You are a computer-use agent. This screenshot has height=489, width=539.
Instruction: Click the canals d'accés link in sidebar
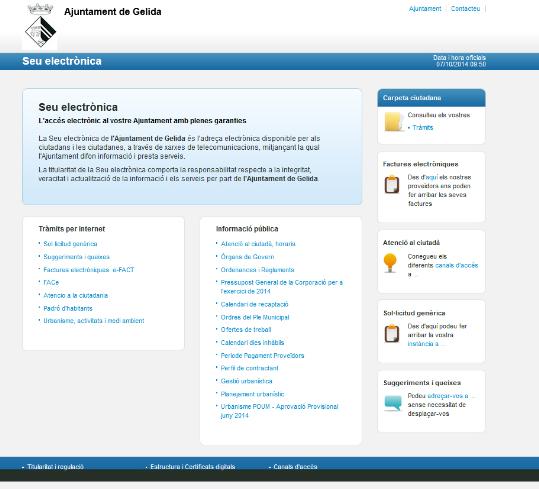[x=456, y=265]
